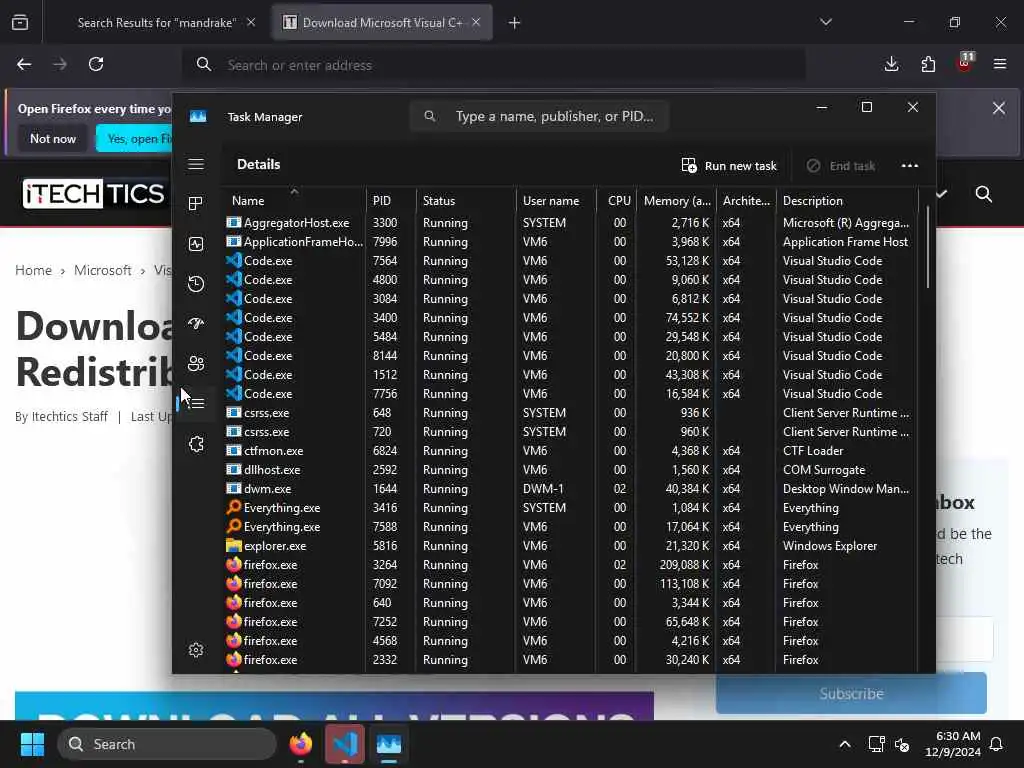The width and height of the screenshot is (1024, 768).
Task: Select ctfmon.exe process row
Action: [571, 451]
